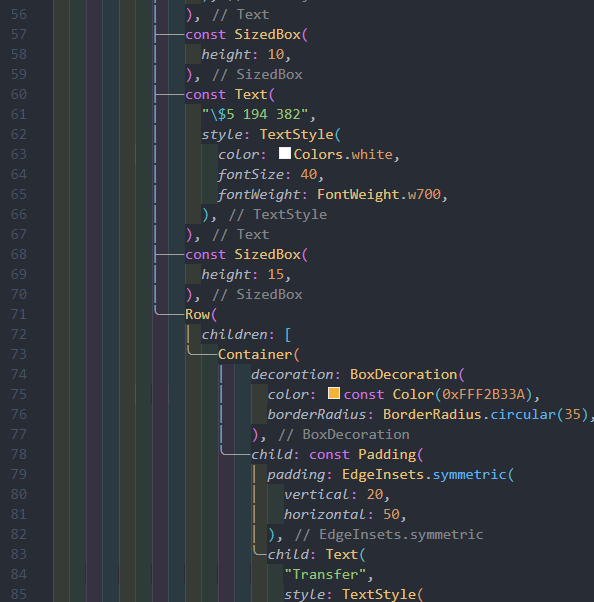Click the // Text comment on line 67

coord(241,235)
